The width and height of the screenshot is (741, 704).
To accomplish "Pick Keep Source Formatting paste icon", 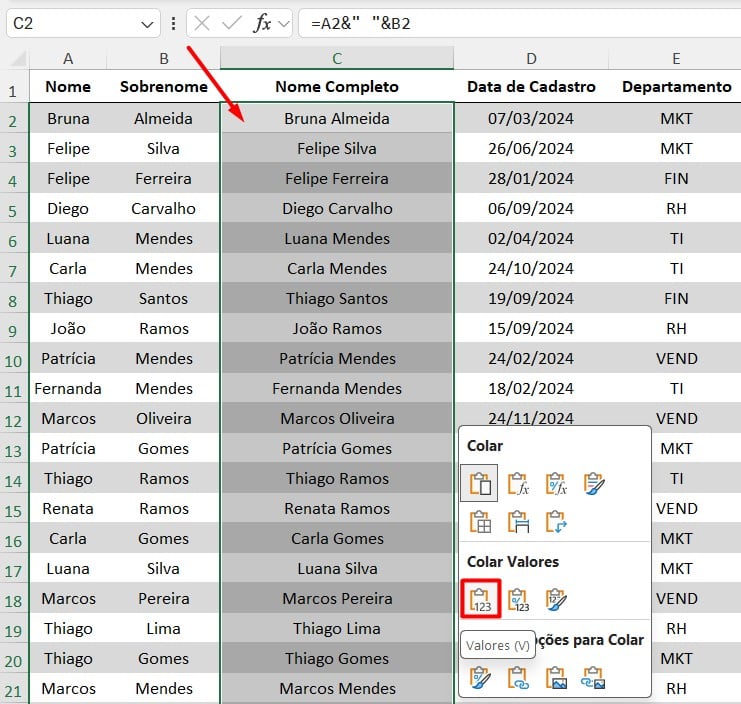I will pos(594,485).
